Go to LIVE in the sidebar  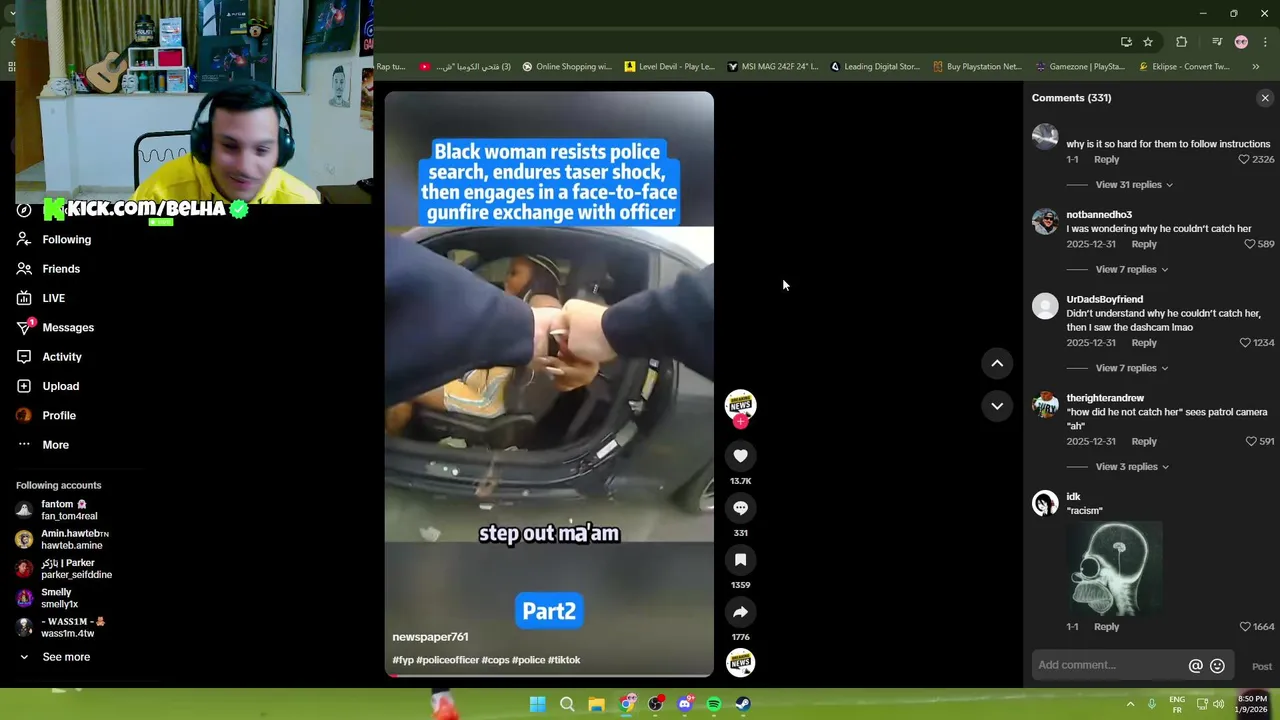coord(53,298)
